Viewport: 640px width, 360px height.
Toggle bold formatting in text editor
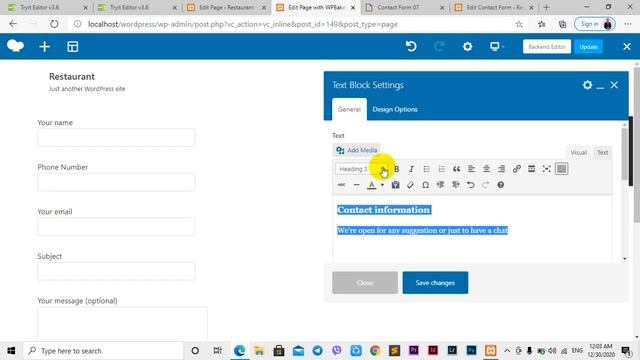pos(396,169)
